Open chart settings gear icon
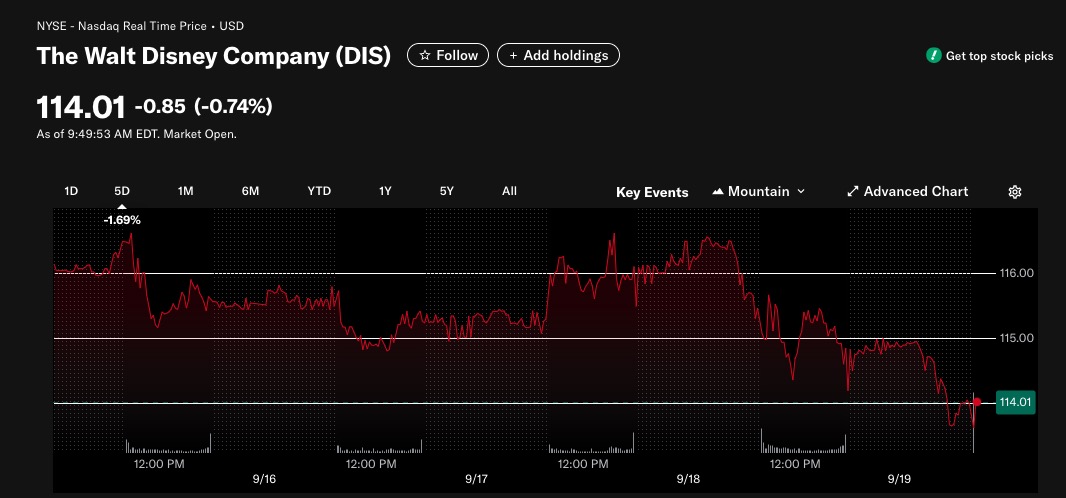Image resolution: width=1066 pixels, height=498 pixels. pyautogui.click(x=1014, y=192)
